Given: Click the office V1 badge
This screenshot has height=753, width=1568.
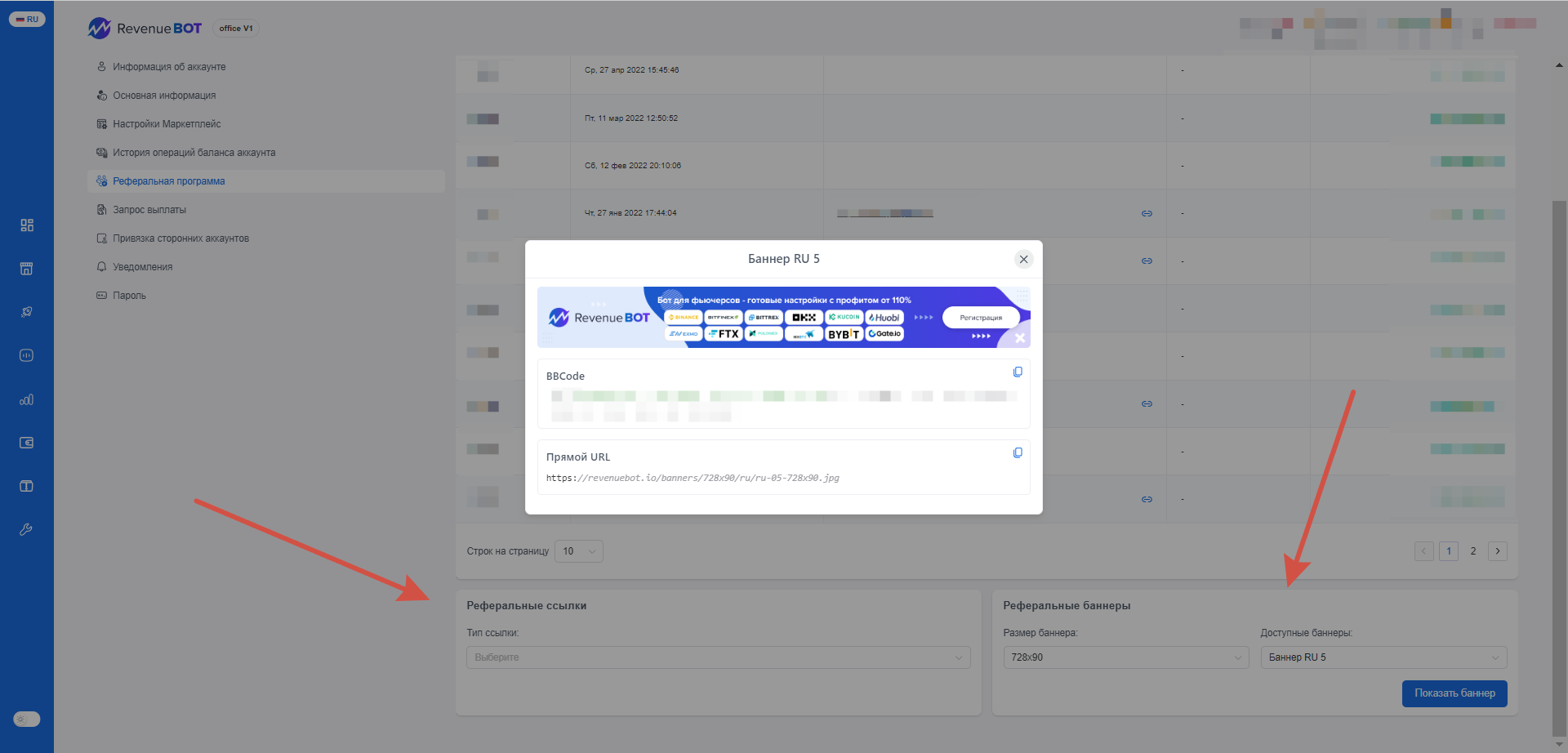Looking at the screenshot, I should click(x=236, y=29).
